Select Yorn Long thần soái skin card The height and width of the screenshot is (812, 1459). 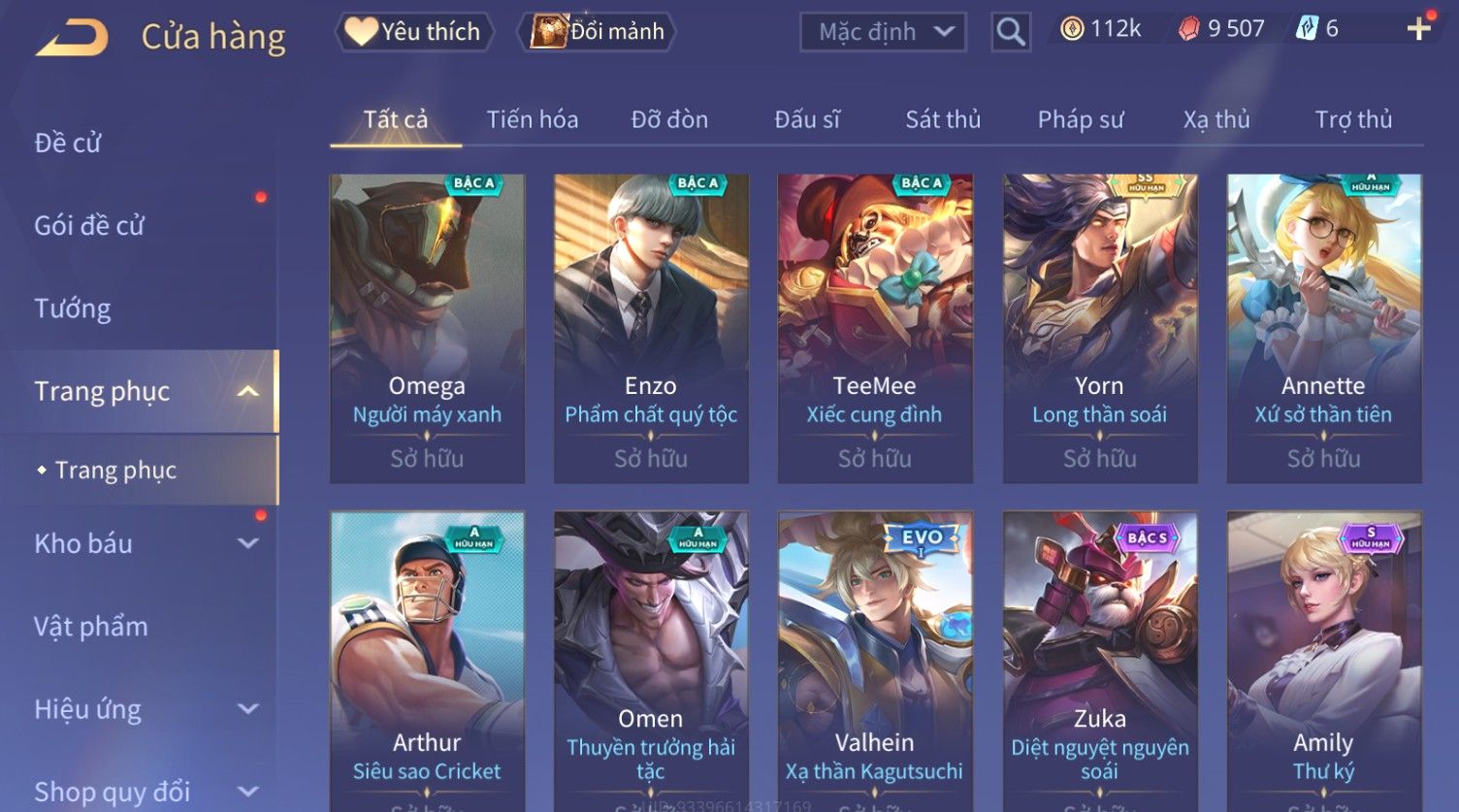tap(1099, 329)
